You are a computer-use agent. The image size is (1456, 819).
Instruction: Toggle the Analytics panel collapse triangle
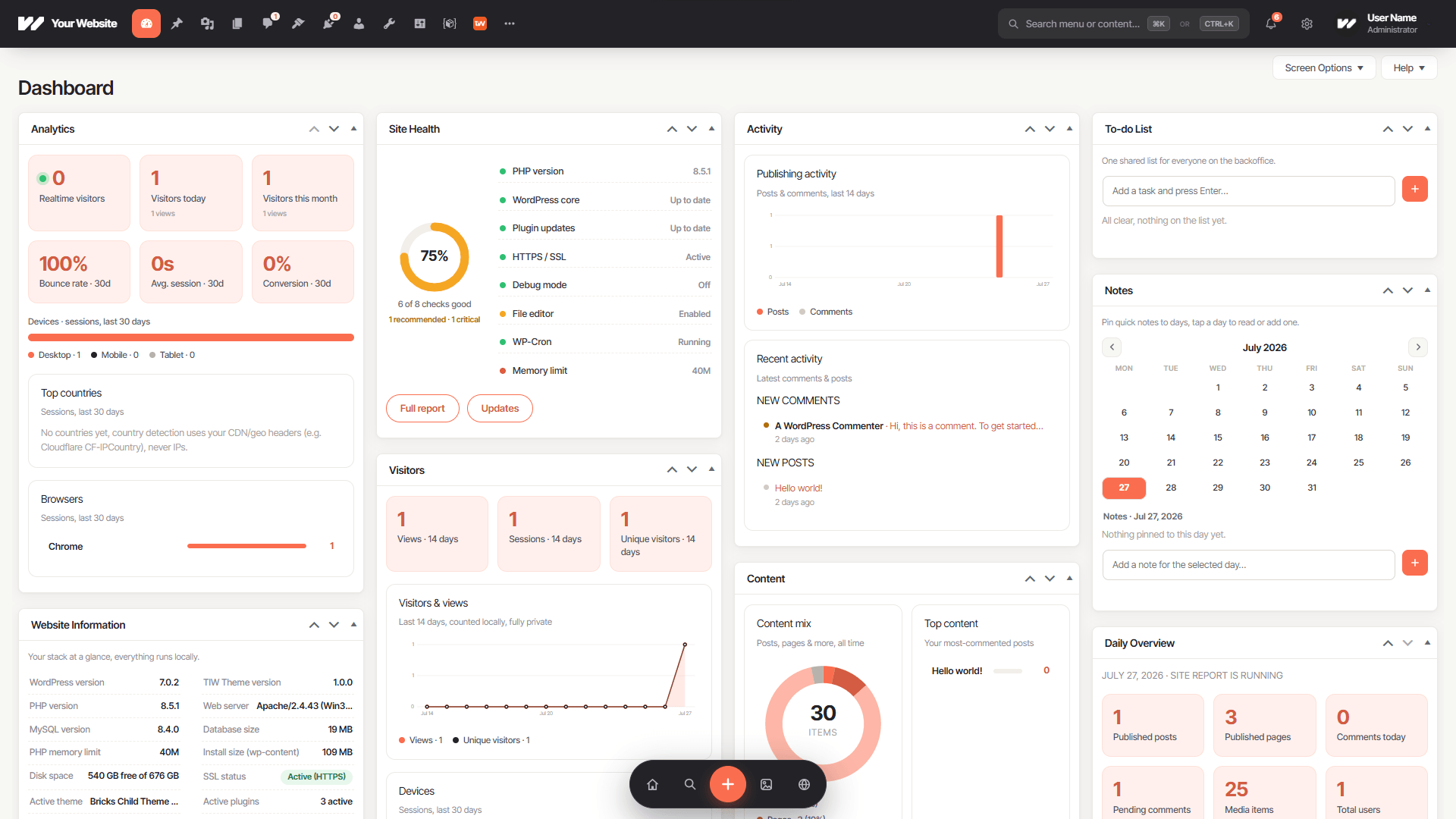tap(353, 129)
